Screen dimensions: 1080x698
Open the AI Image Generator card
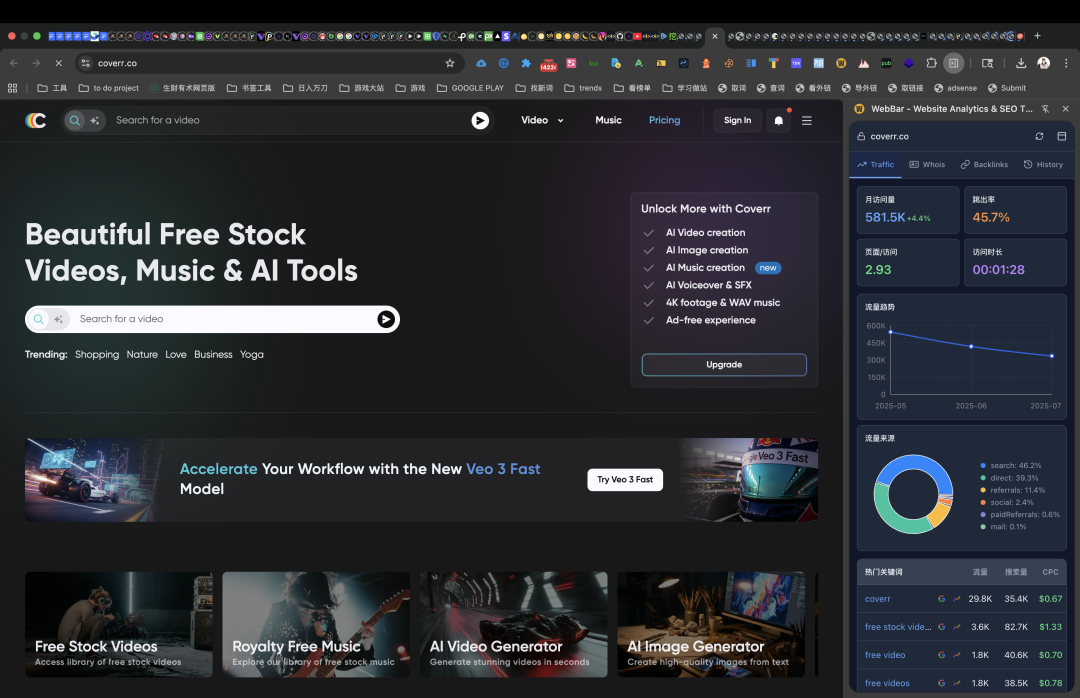point(711,624)
